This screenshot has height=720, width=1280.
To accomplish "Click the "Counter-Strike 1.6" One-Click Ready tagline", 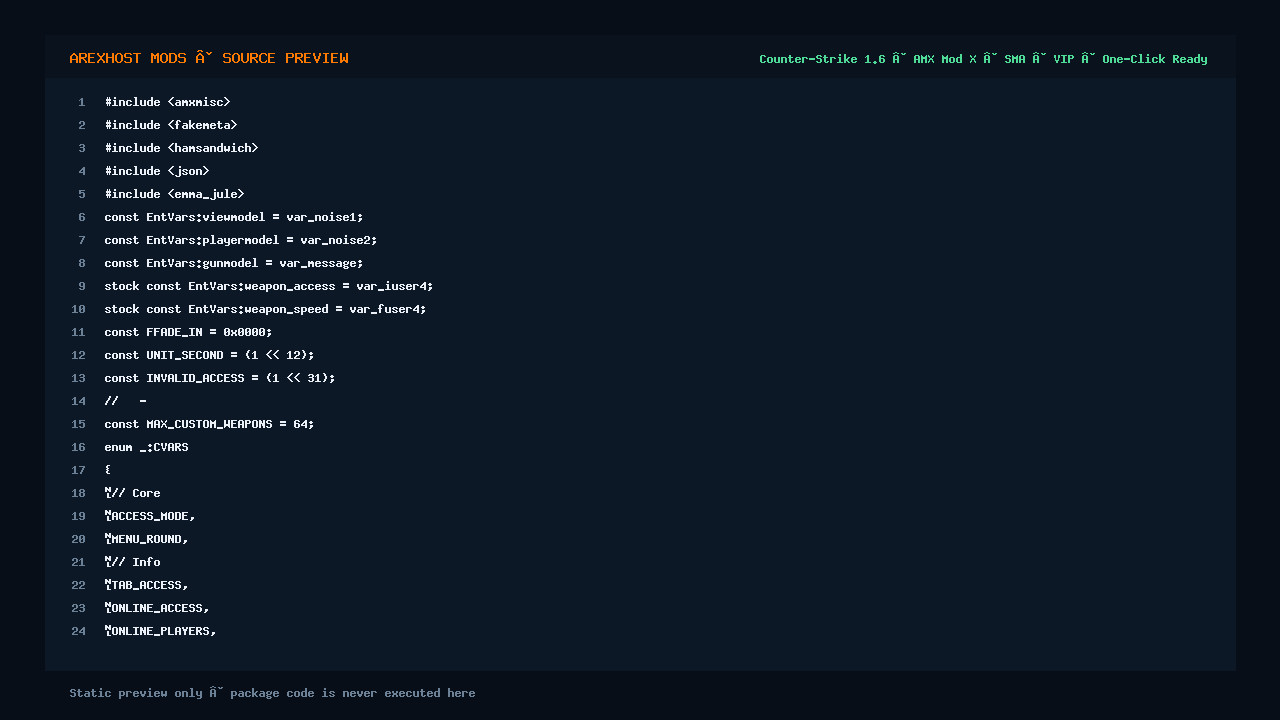I will tap(983, 59).
